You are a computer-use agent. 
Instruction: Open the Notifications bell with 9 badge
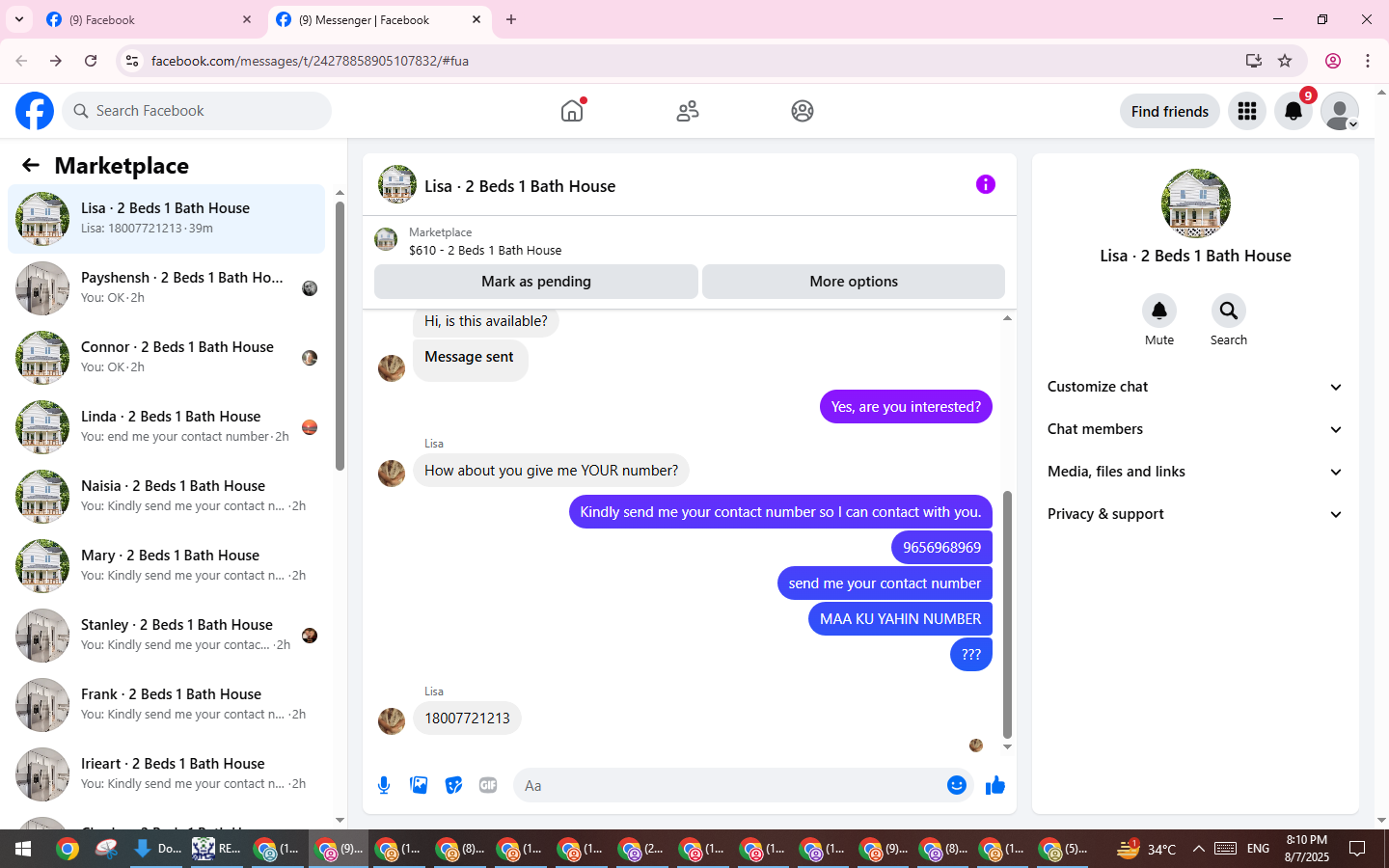(x=1294, y=111)
